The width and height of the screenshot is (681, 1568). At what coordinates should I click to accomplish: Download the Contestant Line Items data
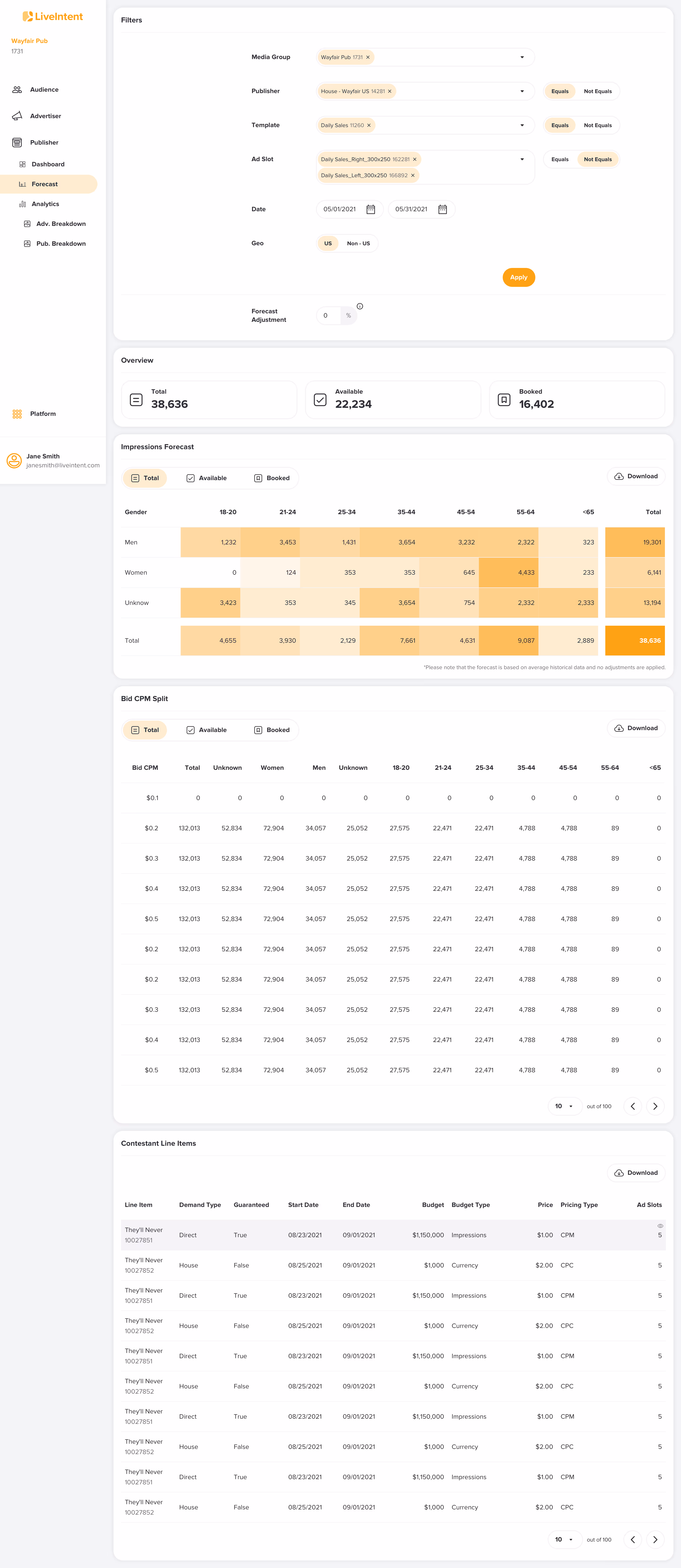click(x=636, y=1173)
